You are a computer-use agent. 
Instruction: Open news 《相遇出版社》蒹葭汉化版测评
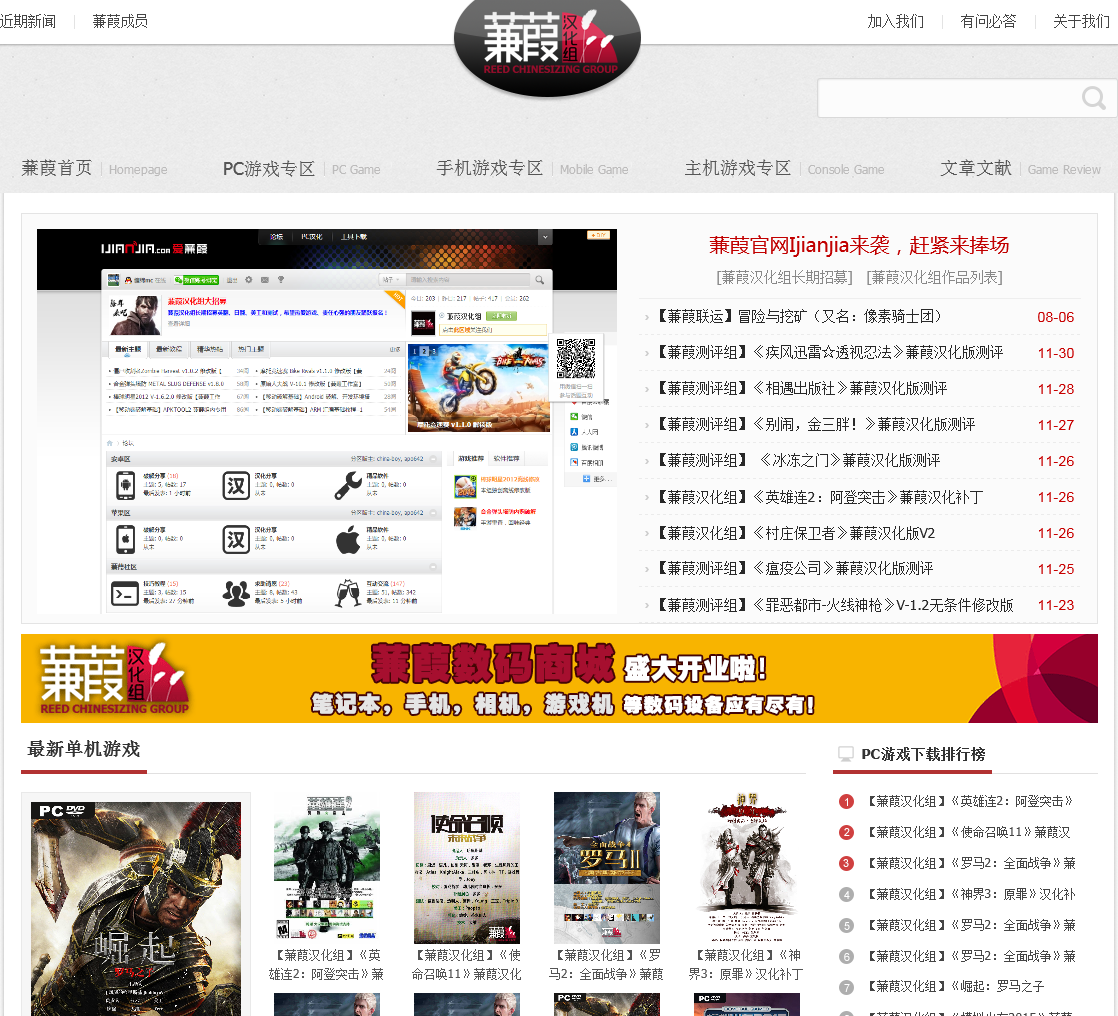[800, 389]
